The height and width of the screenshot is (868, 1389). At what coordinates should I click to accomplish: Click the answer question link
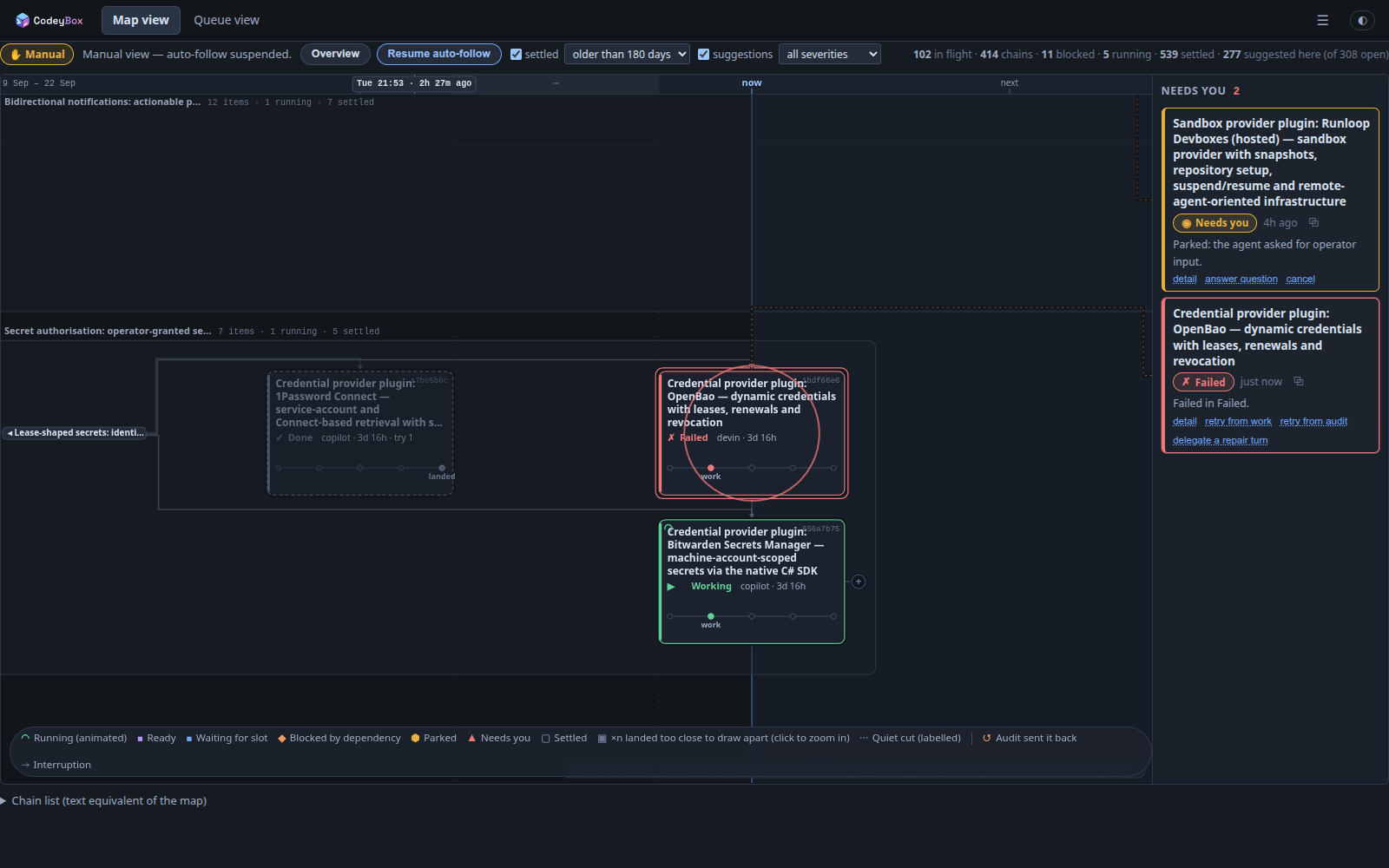[1241, 279]
